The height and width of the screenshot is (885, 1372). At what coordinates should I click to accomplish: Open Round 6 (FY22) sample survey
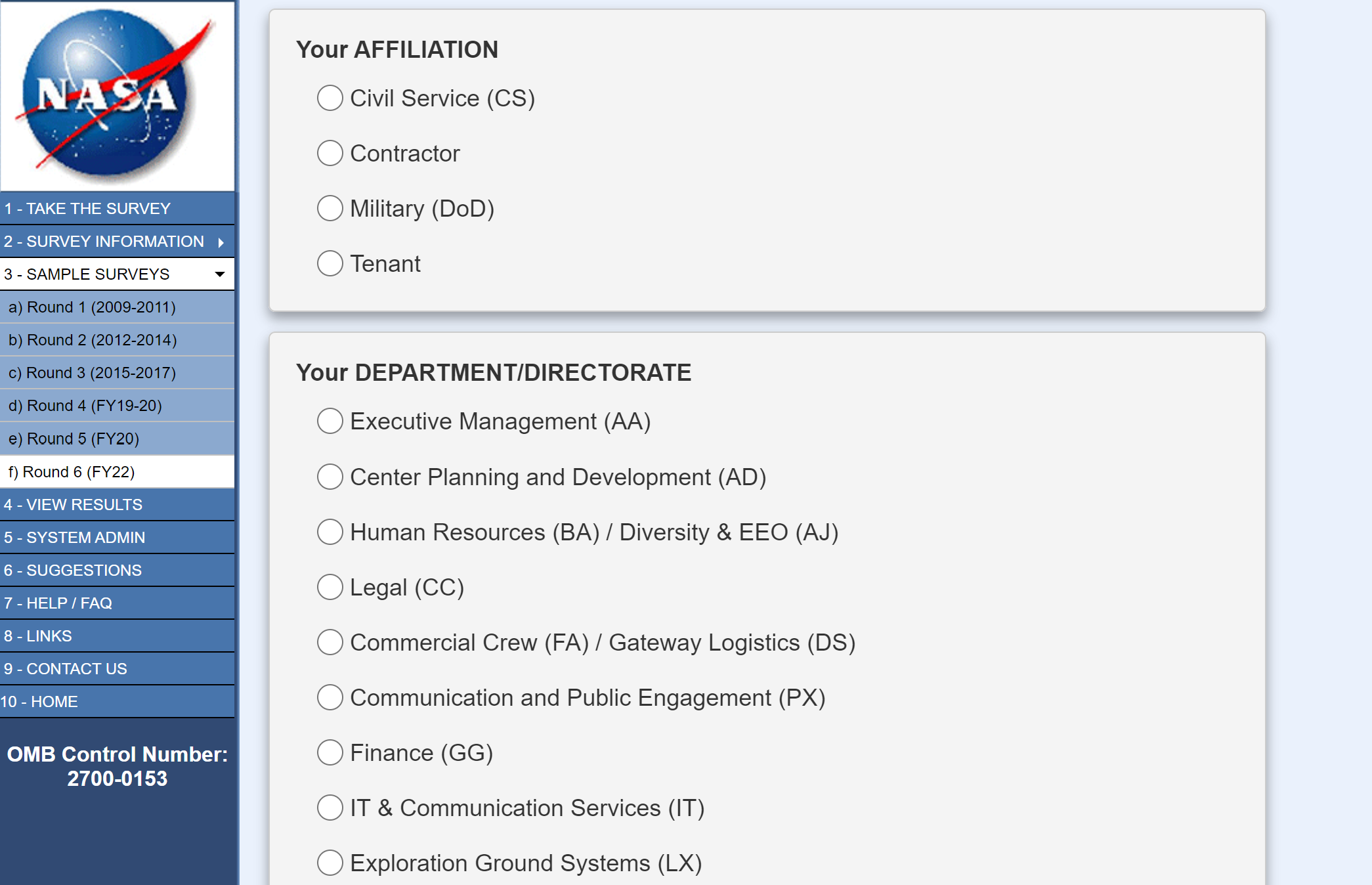[72, 472]
